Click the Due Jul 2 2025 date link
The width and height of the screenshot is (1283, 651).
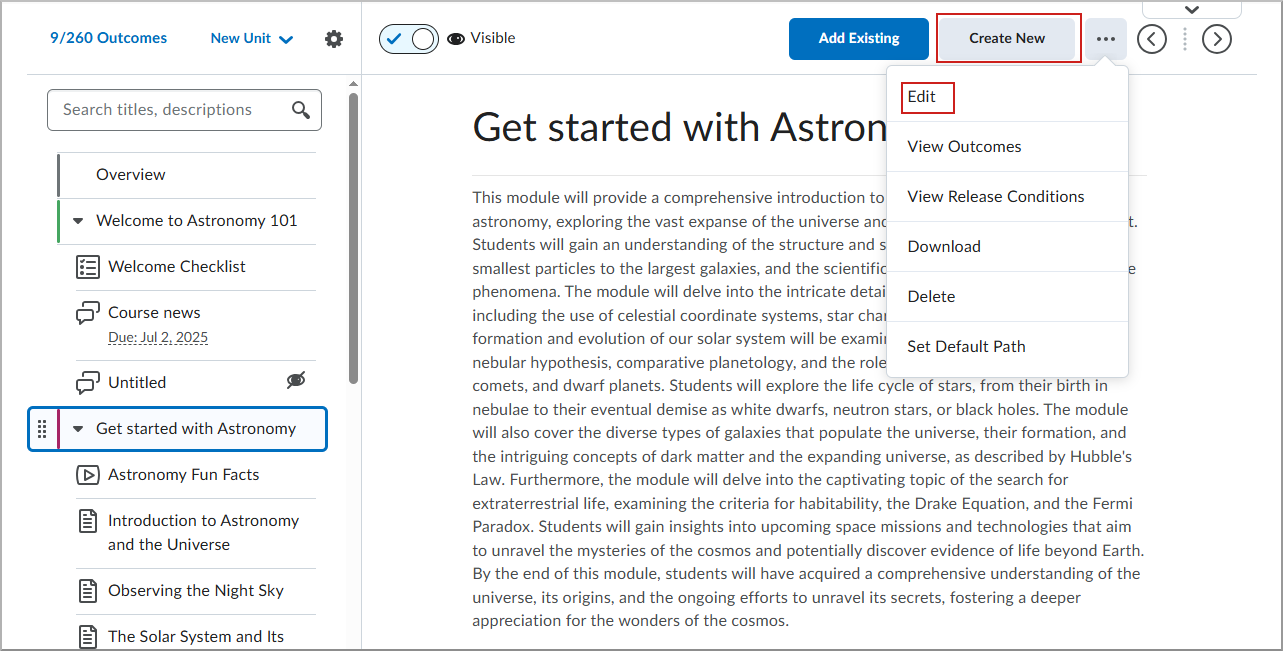click(157, 337)
